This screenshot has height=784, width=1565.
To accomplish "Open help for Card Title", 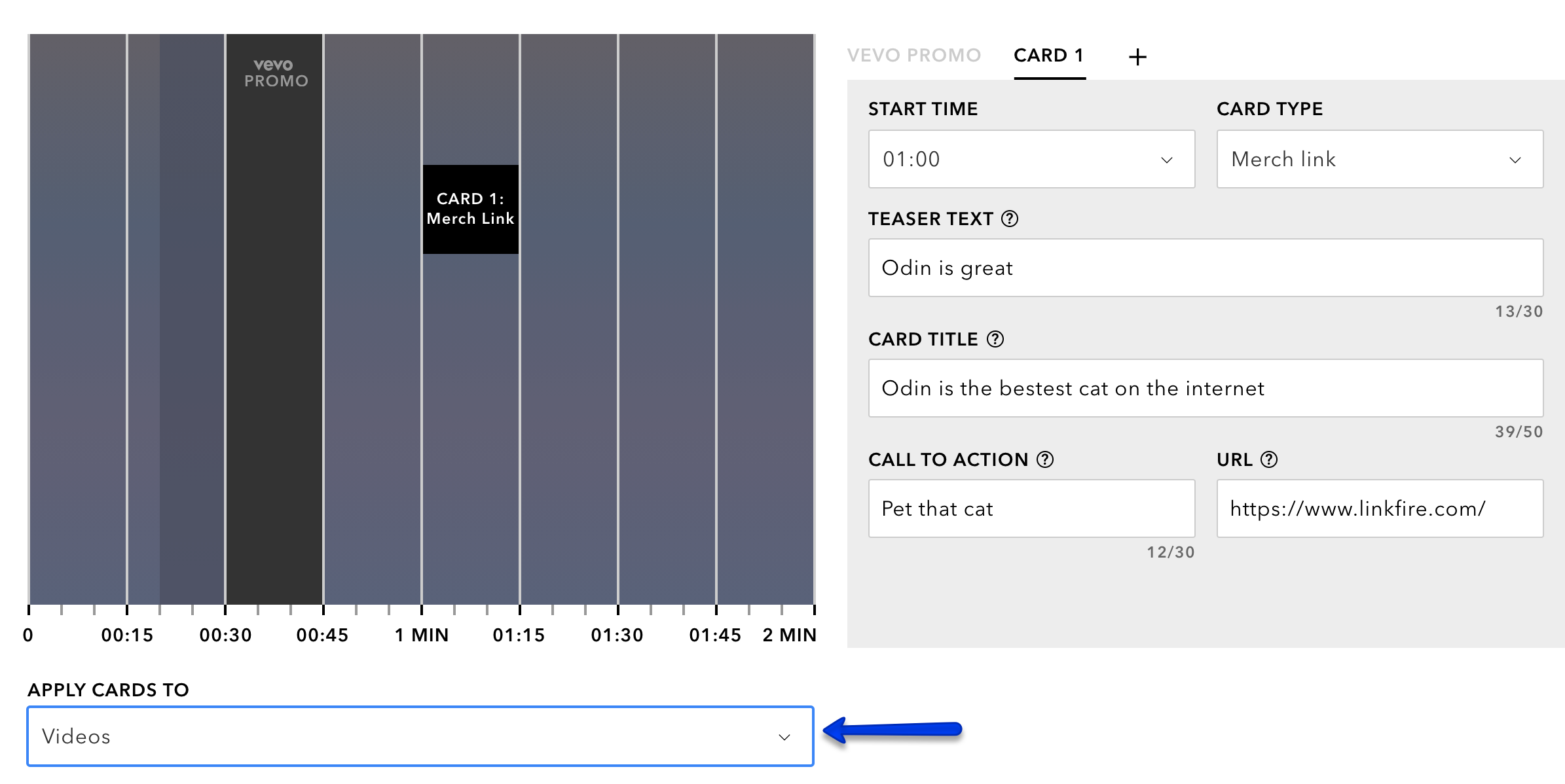I will (995, 339).
